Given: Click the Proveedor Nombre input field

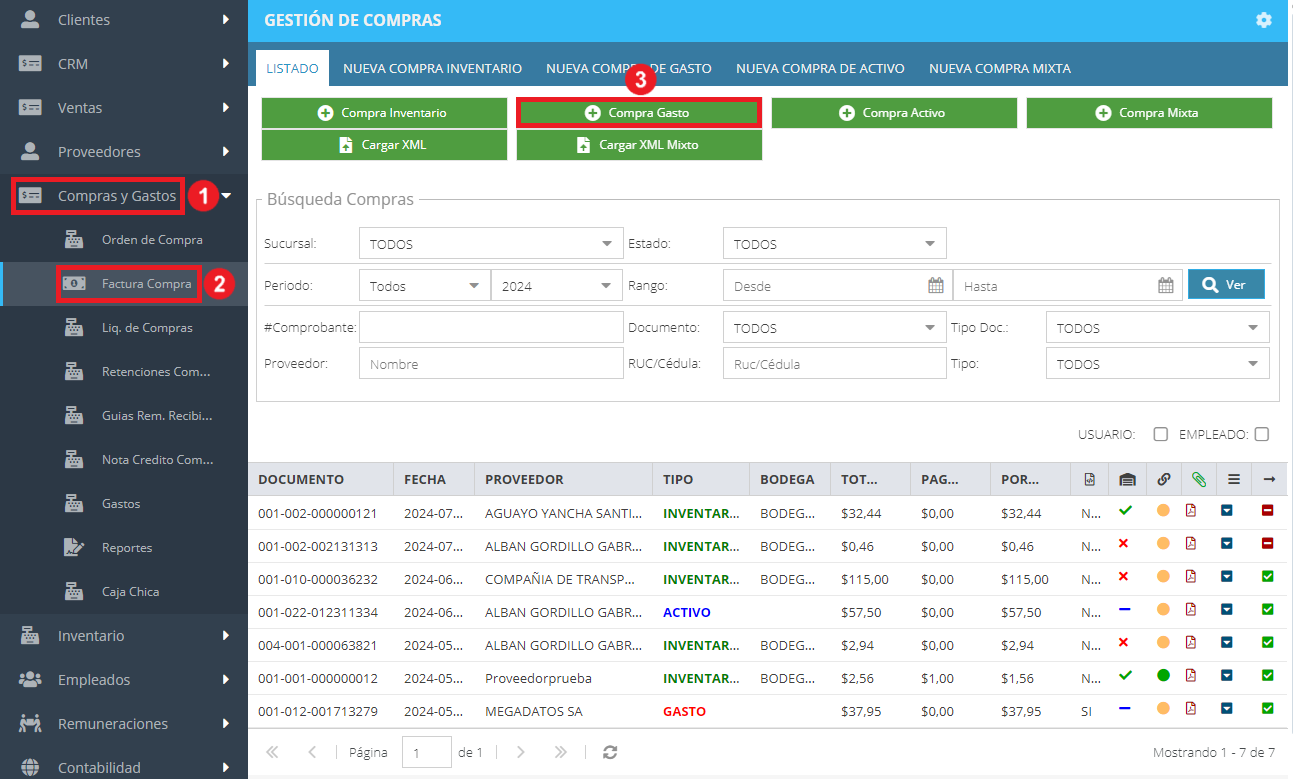Looking at the screenshot, I should [490, 364].
